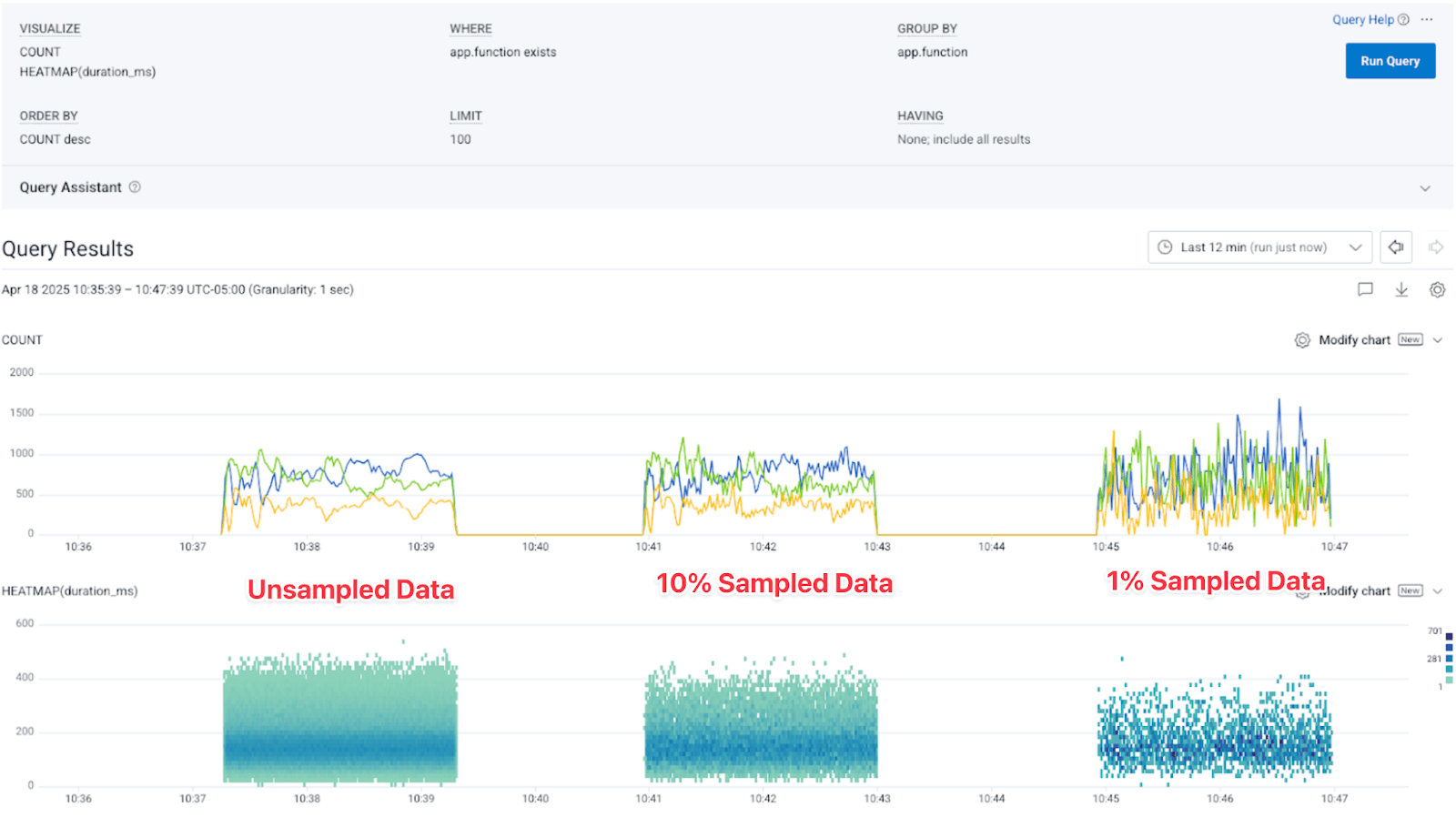The width and height of the screenshot is (1456, 827).
Task: Click the forward arrow next to time picker
Action: 1436,247
